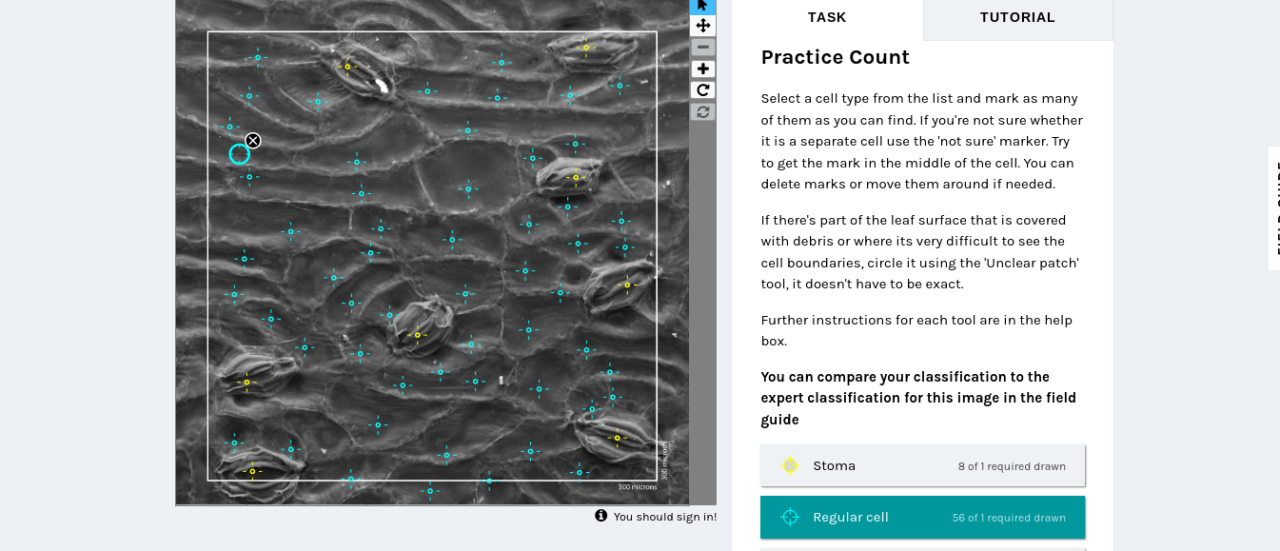
Task: Reset the image view with the refresh icon
Action: (x=703, y=111)
